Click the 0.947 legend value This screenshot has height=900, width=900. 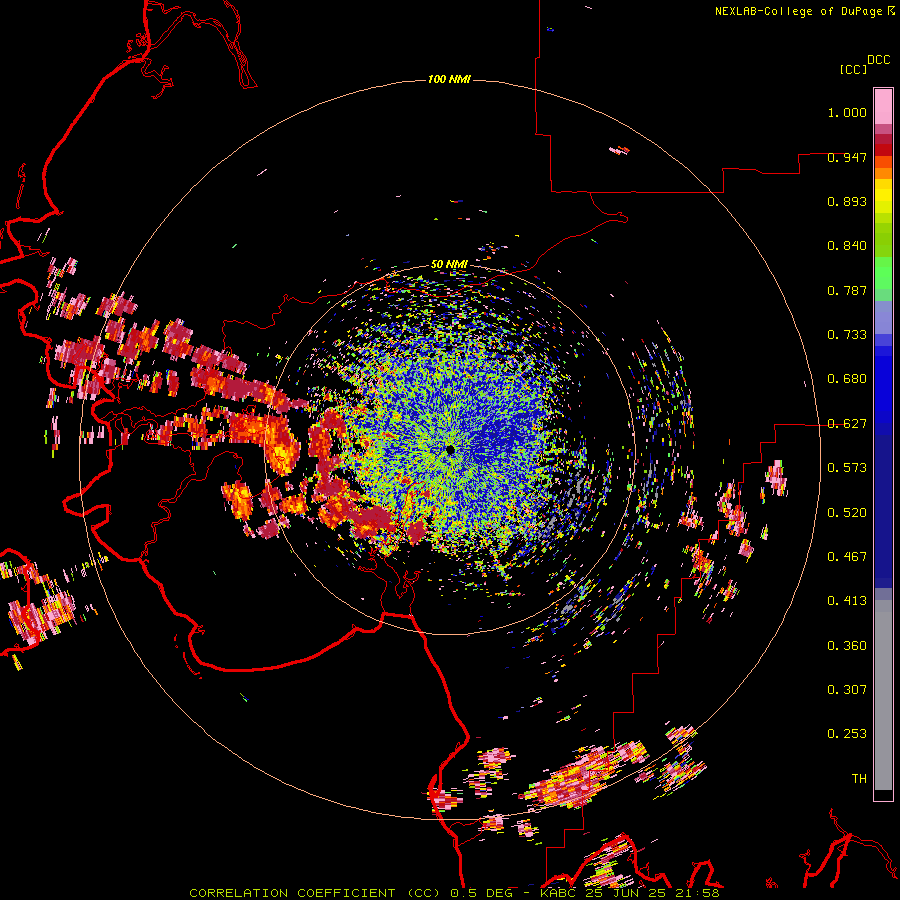(847, 157)
